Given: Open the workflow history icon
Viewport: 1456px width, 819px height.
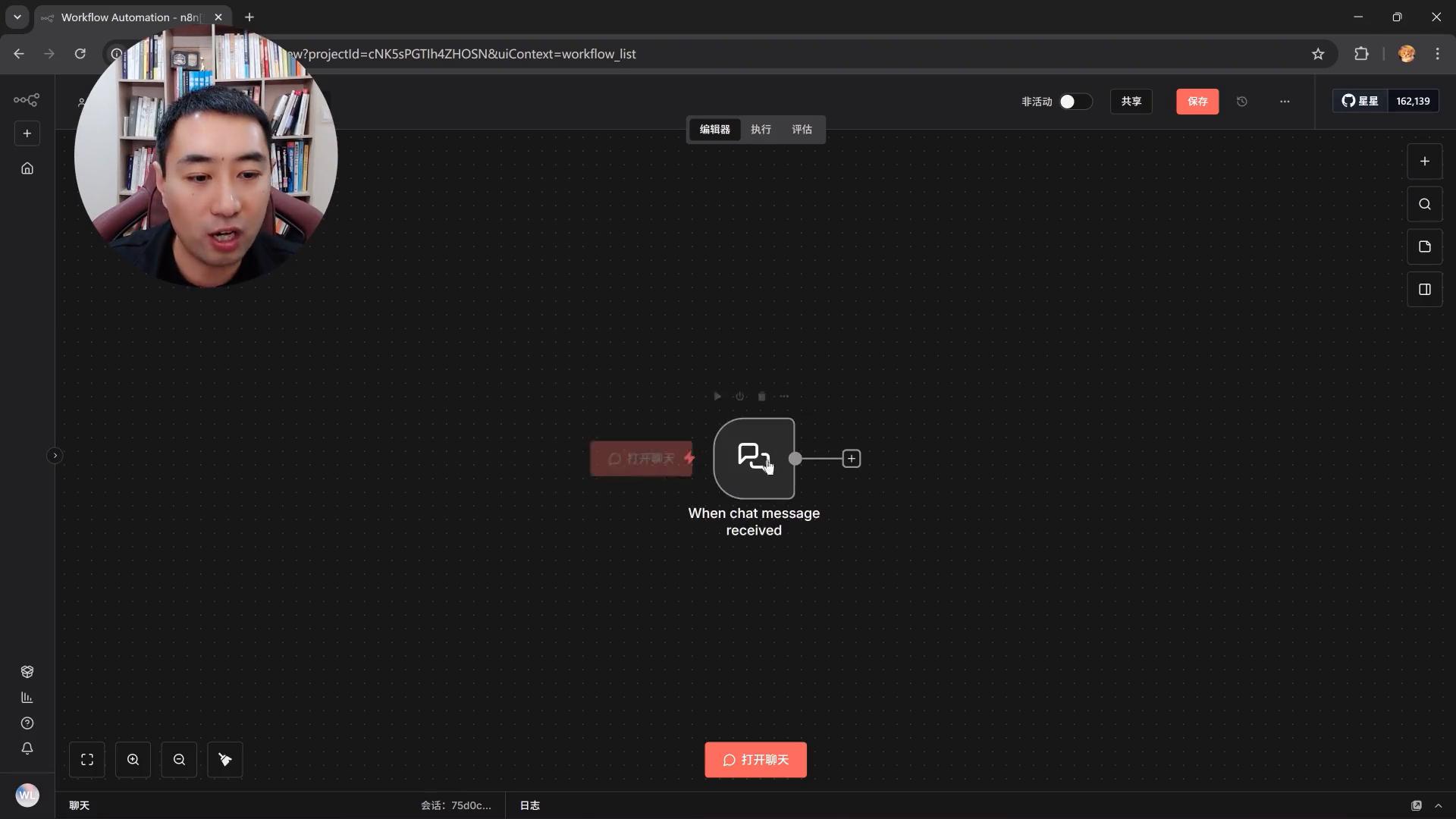Looking at the screenshot, I should pyautogui.click(x=1241, y=101).
